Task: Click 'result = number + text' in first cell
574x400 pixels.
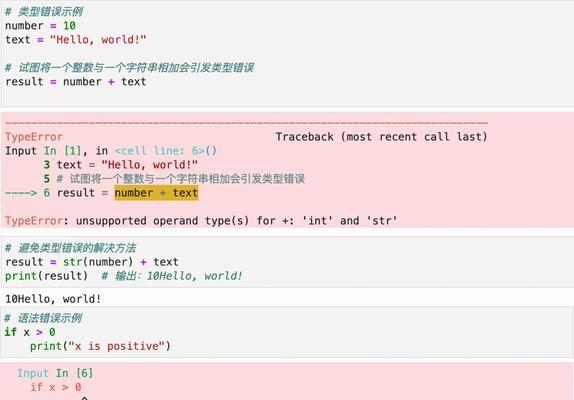Action: [x=75, y=82]
